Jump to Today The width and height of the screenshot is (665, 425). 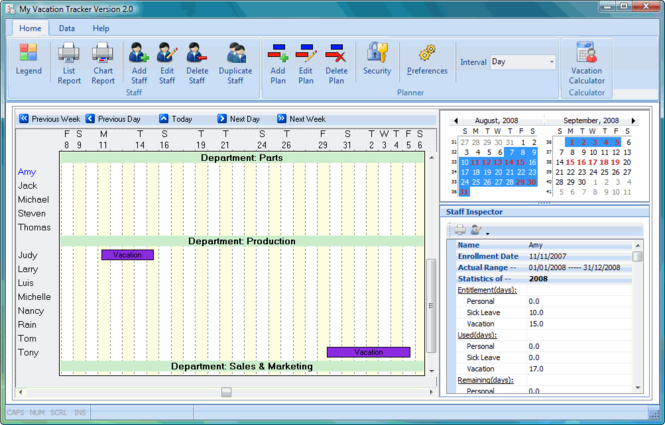coord(176,119)
